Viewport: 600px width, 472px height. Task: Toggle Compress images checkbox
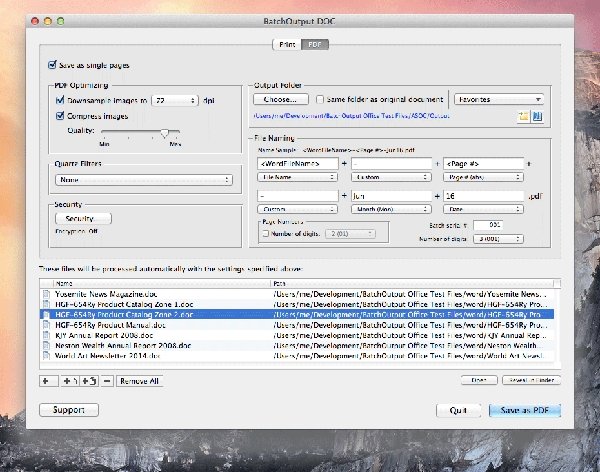(x=60, y=116)
